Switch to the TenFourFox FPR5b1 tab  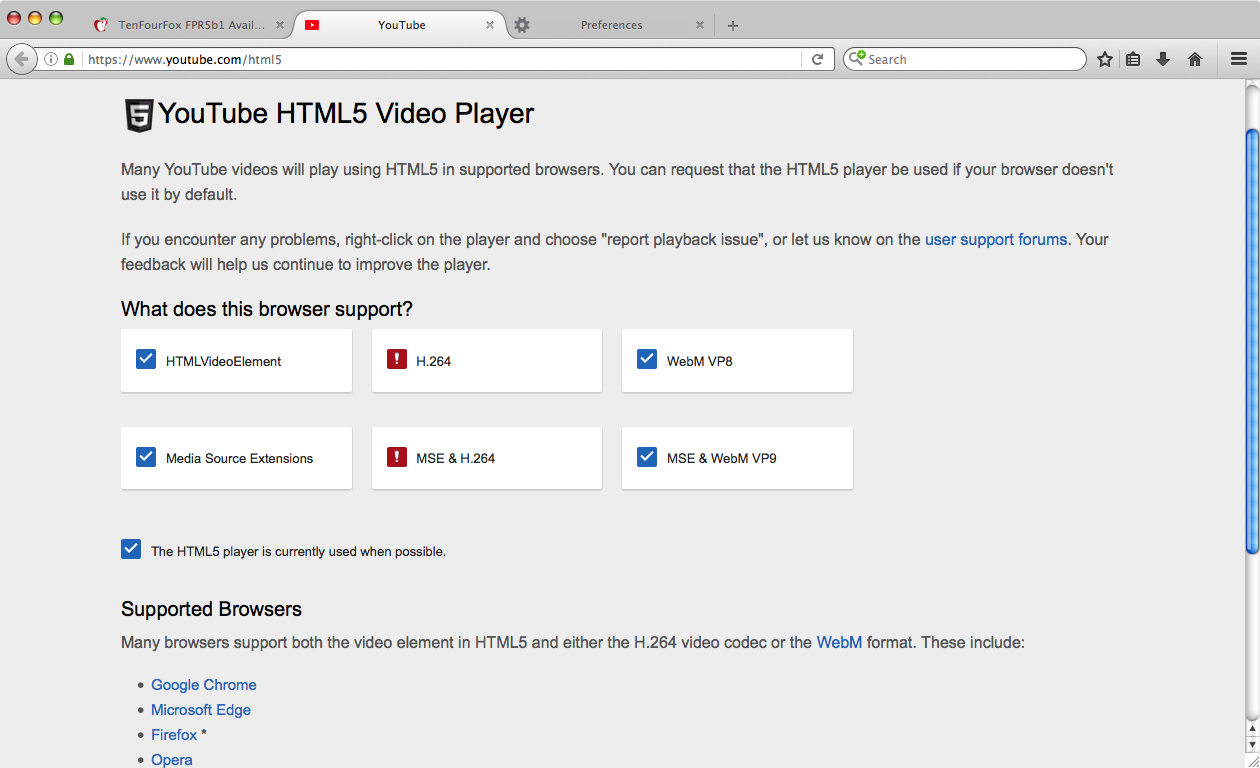tap(189, 25)
